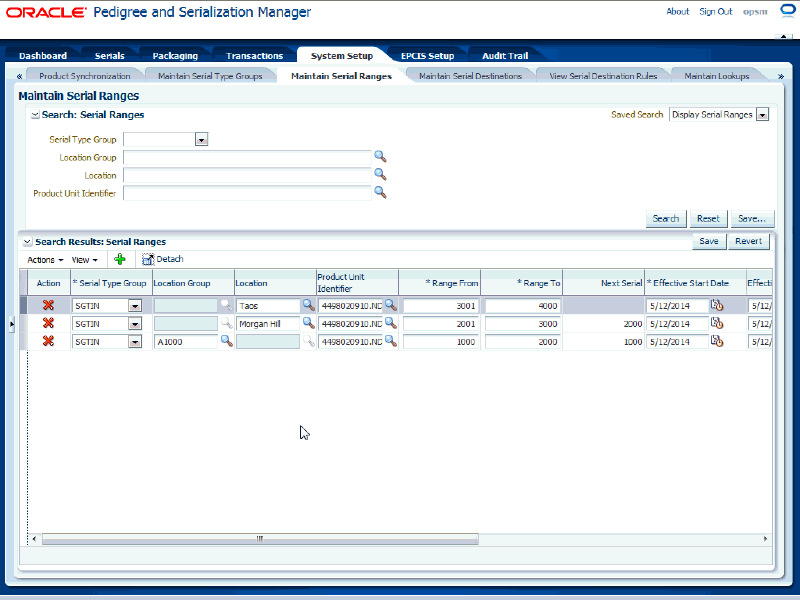Expand the left side panel splitter arrow
This screenshot has height=600, width=800.
pos(11,324)
